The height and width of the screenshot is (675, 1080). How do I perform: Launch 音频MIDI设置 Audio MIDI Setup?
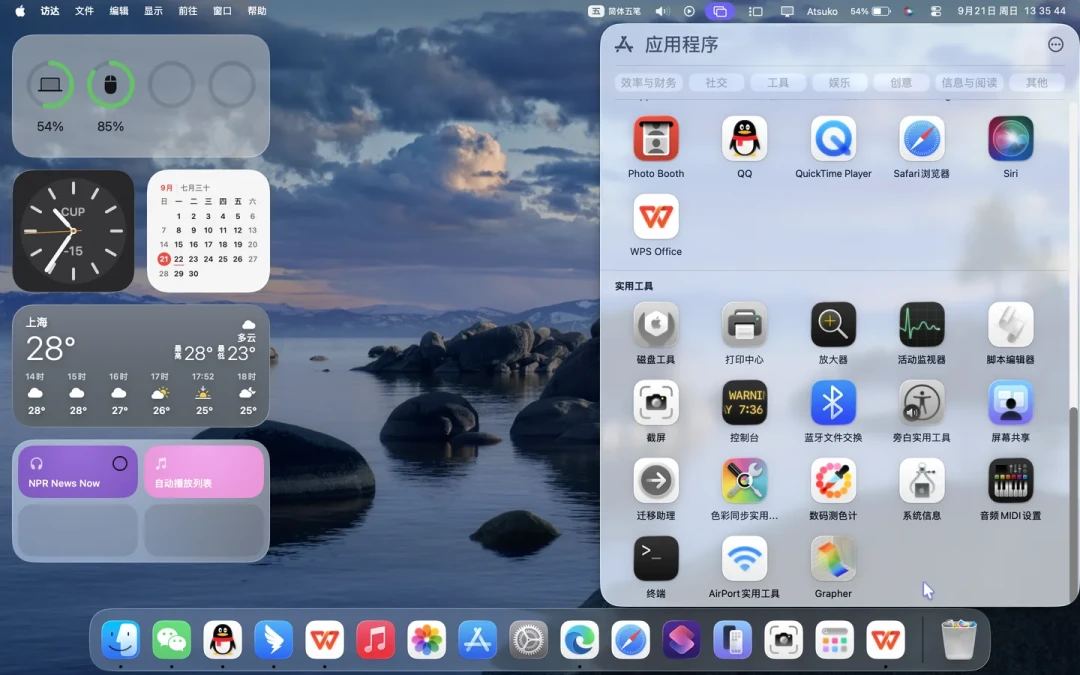click(x=1010, y=481)
